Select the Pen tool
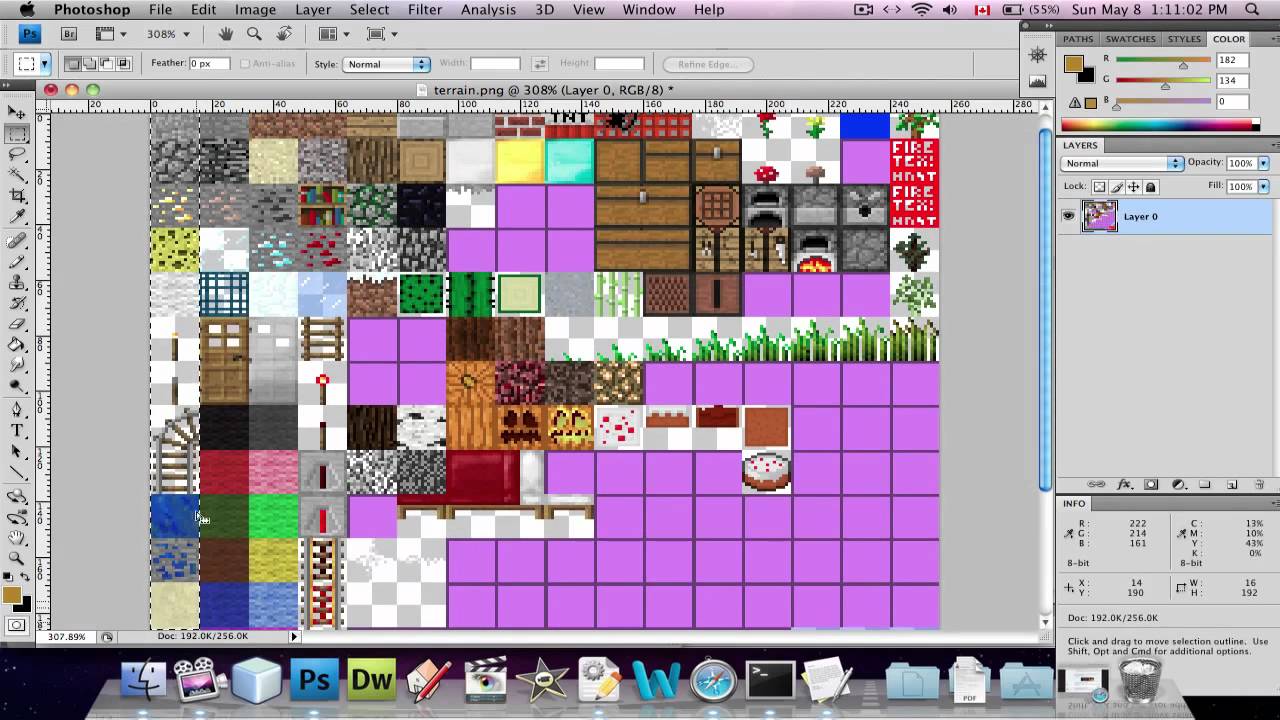 (17, 410)
